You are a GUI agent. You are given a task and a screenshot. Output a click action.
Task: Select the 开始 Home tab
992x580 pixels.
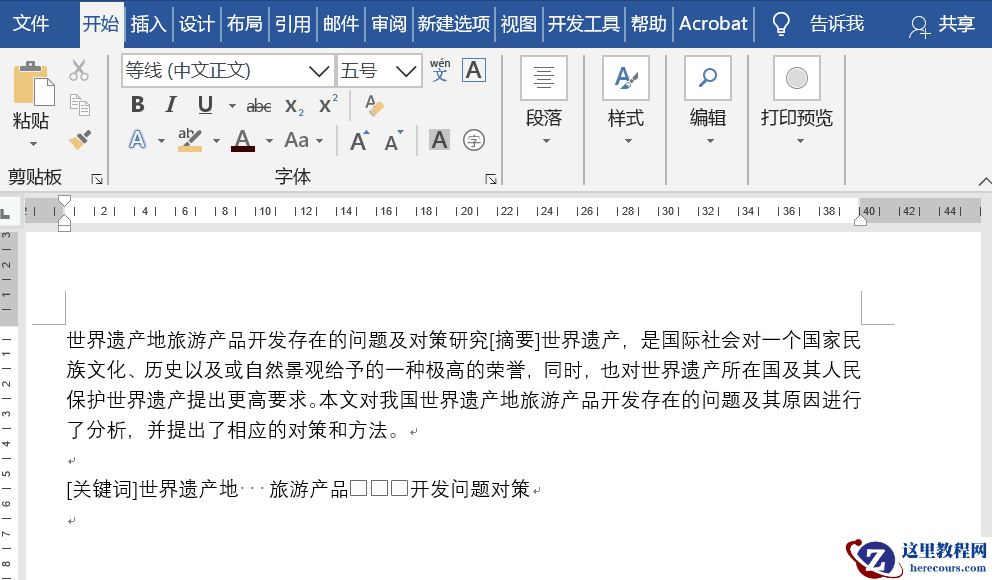pos(101,24)
